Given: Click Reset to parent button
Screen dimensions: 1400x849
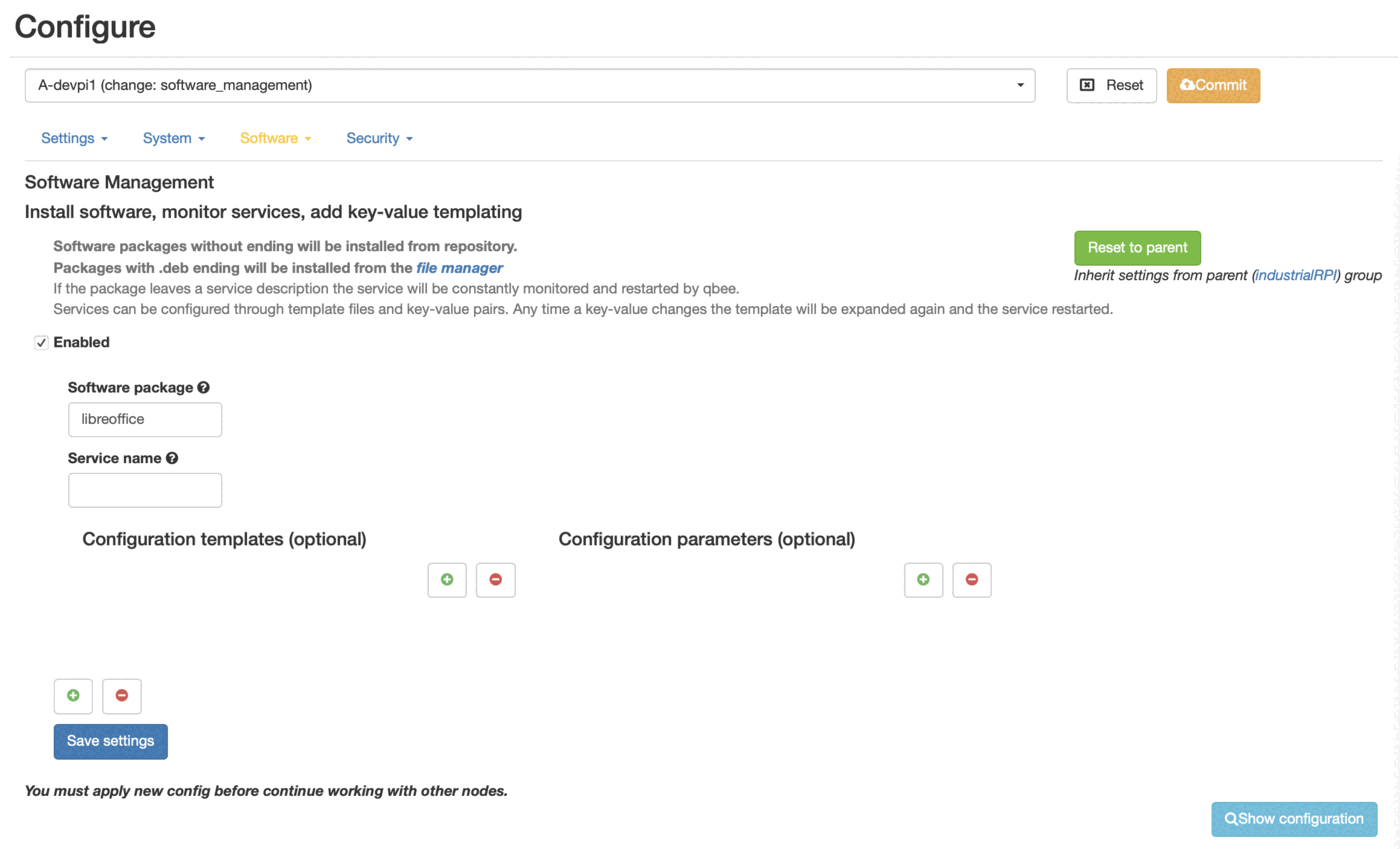Looking at the screenshot, I should (1137, 248).
